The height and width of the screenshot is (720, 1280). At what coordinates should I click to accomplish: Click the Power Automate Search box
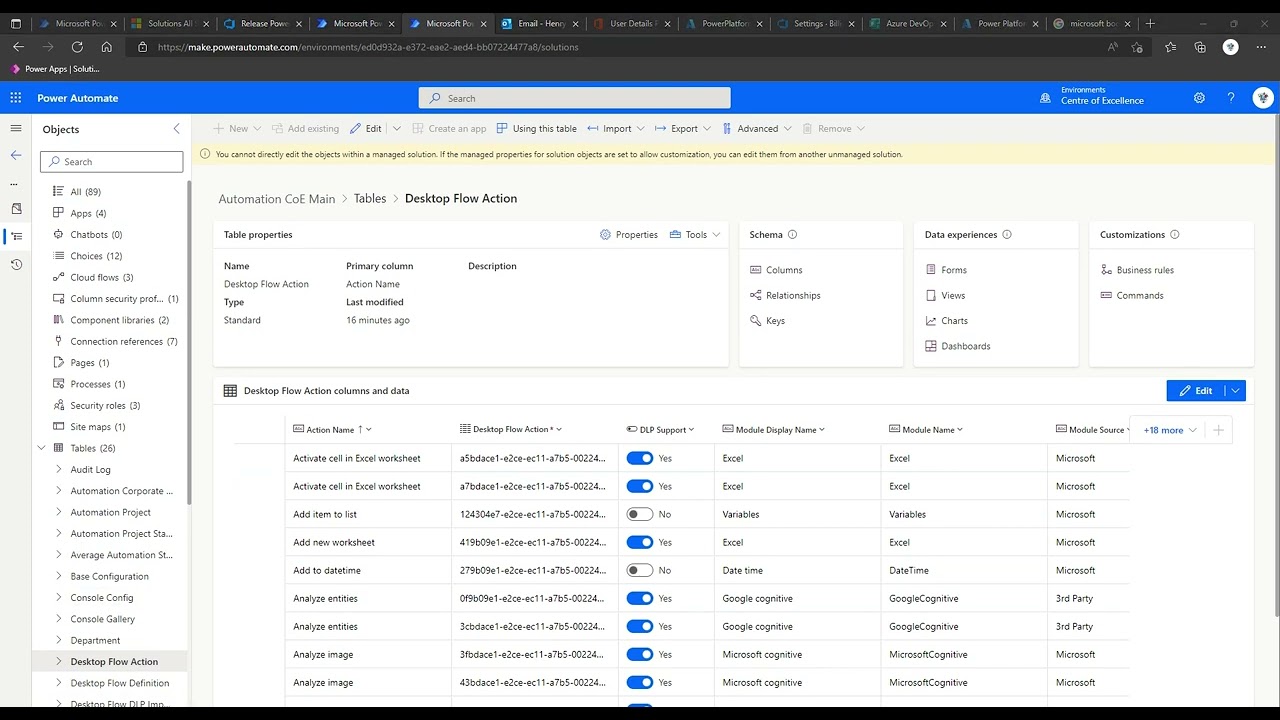[x=575, y=98]
